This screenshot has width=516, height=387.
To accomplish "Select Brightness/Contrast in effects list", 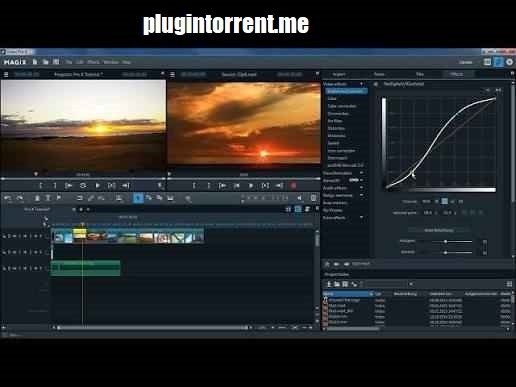I will tap(346, 91).
